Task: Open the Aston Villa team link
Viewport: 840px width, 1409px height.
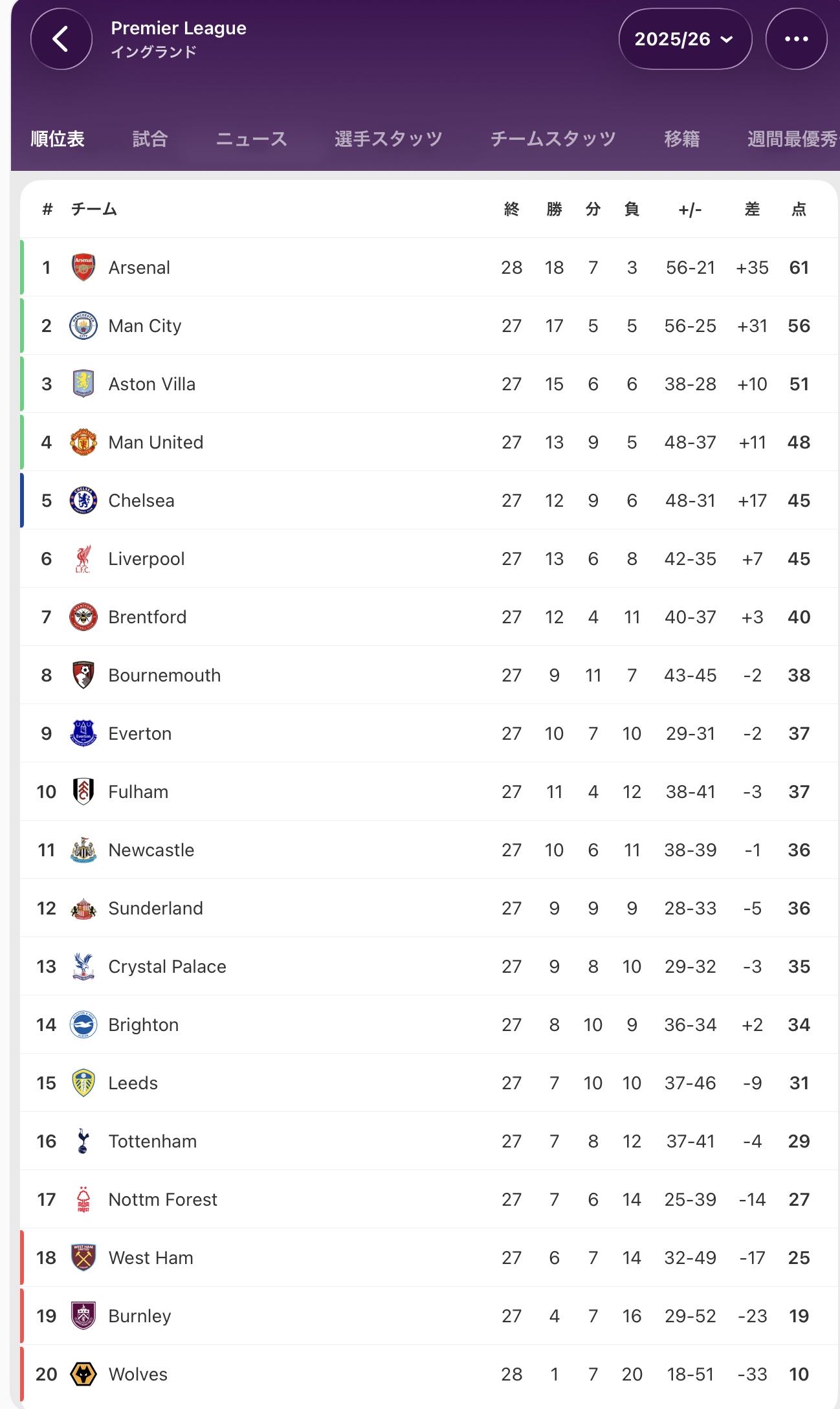Action: coord(152,384)
